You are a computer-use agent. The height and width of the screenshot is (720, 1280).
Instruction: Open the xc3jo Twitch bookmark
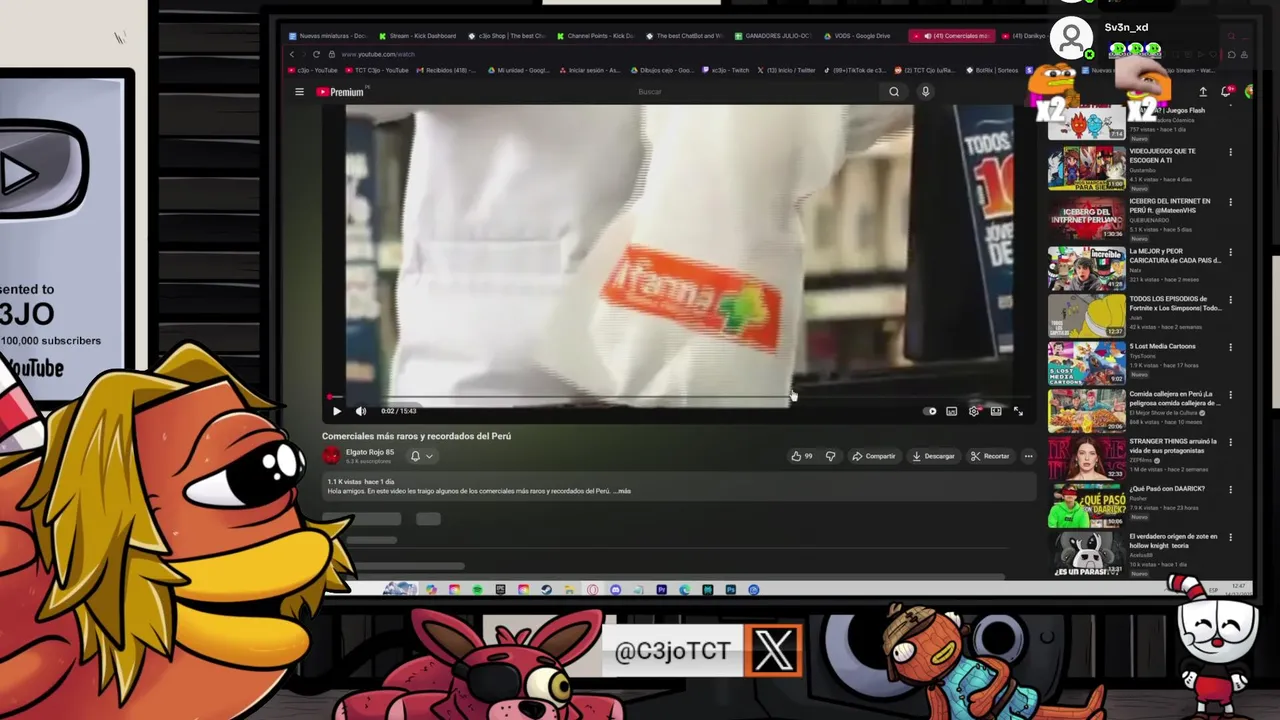tap(726, 70)
